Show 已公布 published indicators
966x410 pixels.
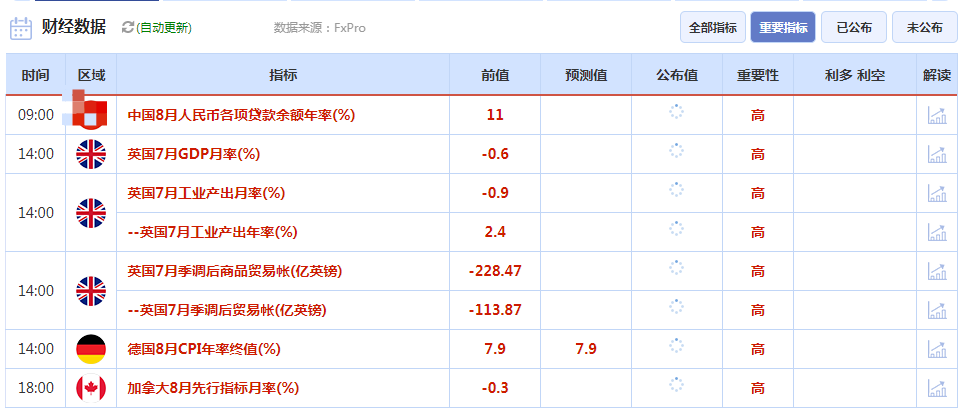tap(853, 28)
